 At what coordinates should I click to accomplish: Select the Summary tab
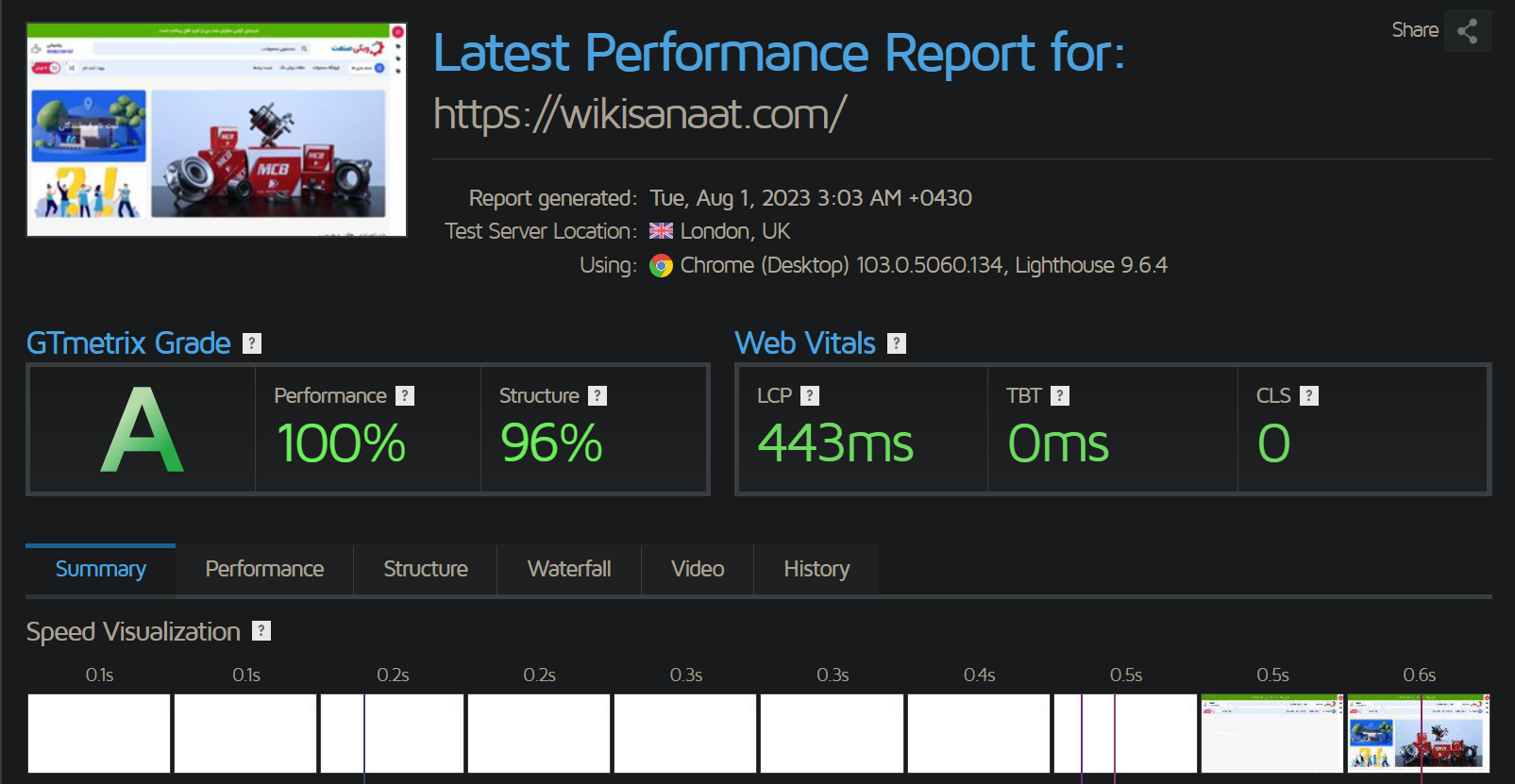coord(101,569)
